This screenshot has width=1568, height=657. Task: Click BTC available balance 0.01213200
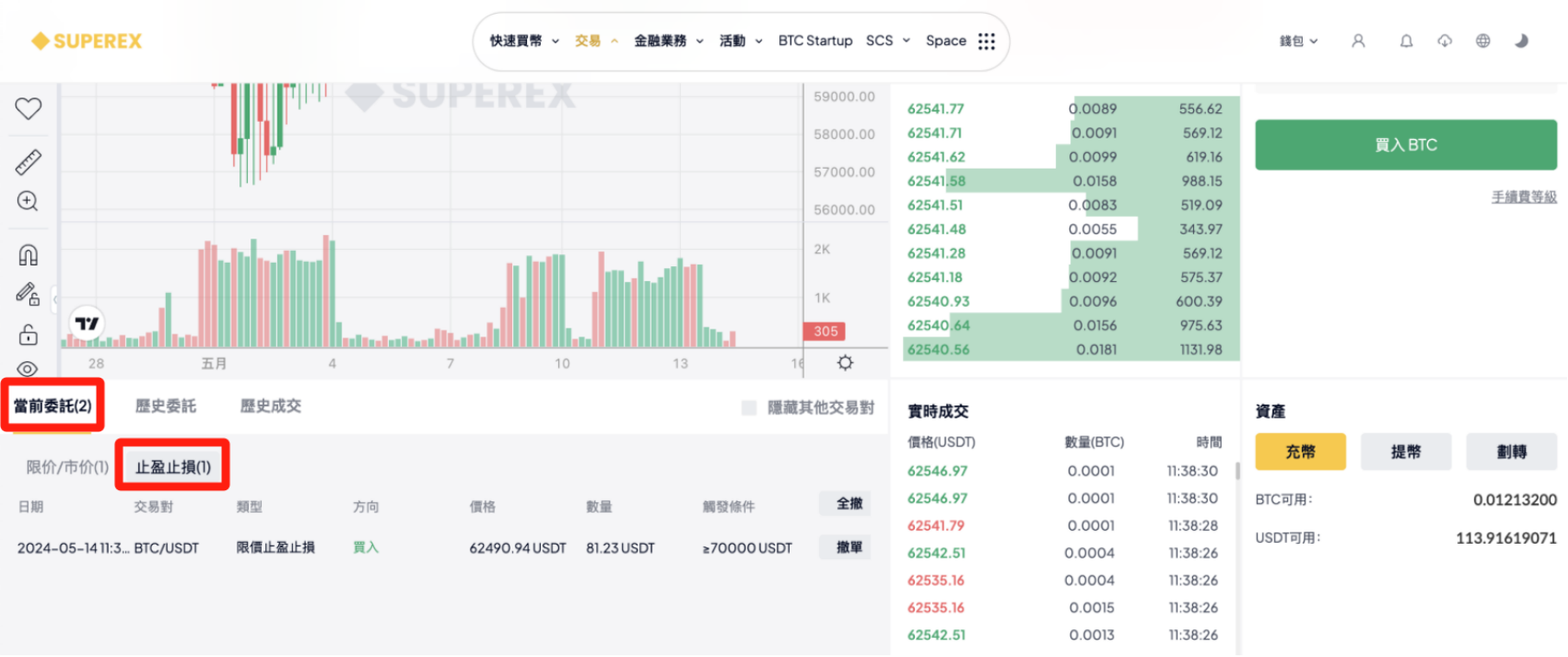[x=1514, y=500]
